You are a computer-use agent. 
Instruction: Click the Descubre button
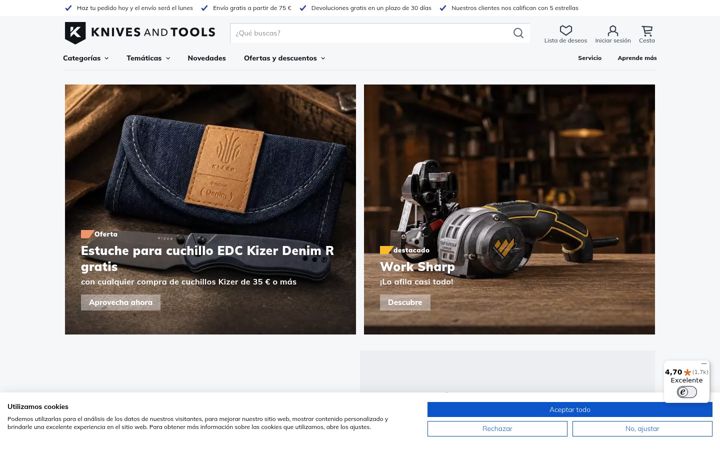405,302
